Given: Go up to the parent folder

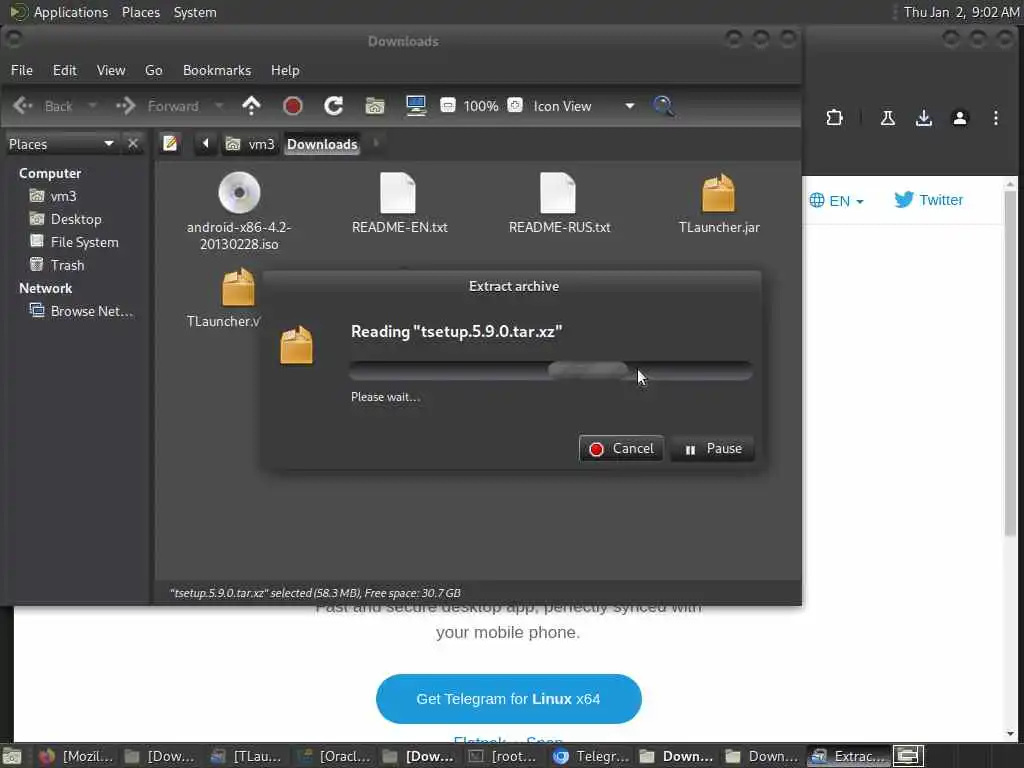Looking at the screenshot, I should [x=251, y=106].
